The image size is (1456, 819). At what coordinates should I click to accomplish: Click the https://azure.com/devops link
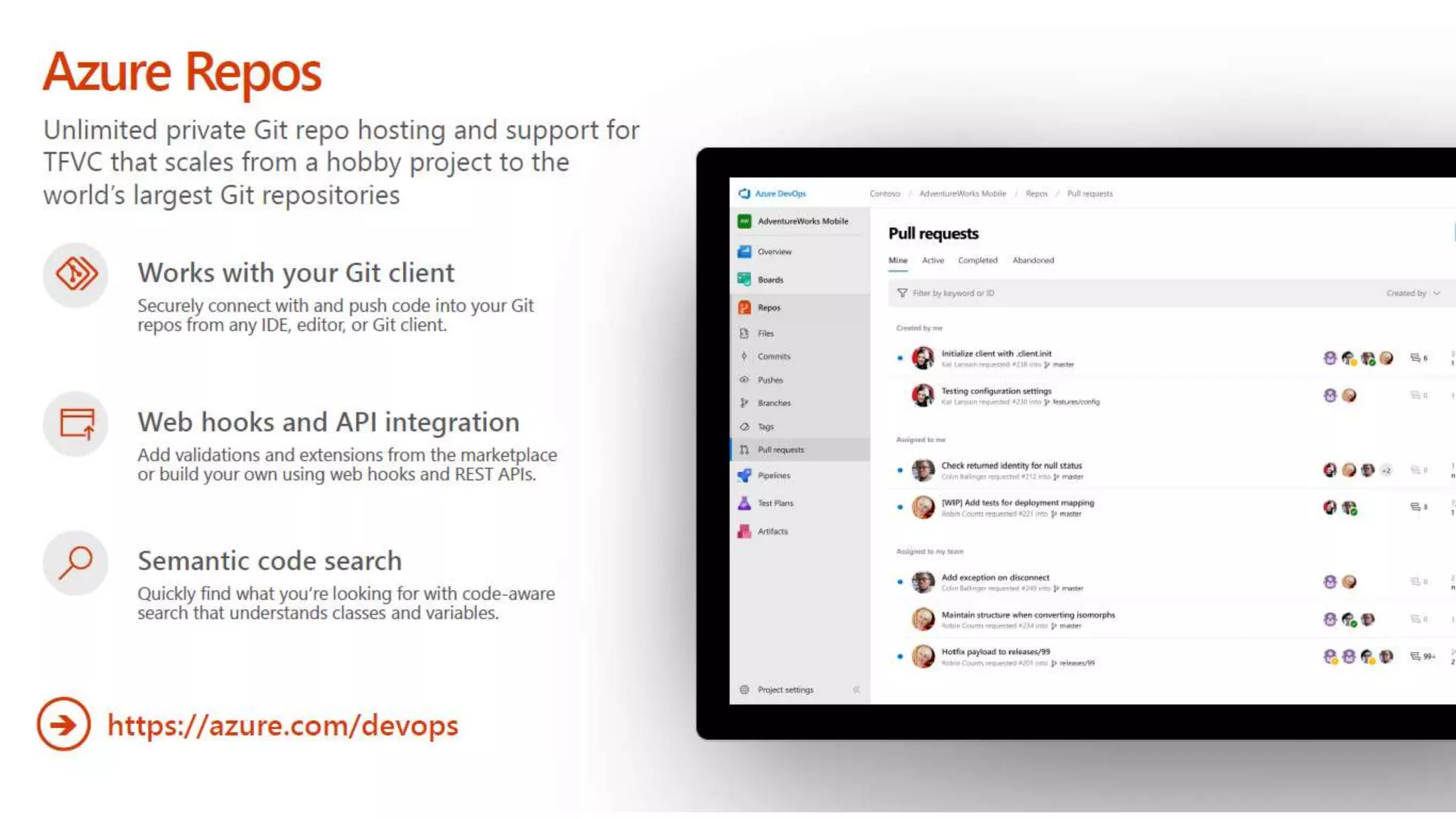click(x=282, y=725)
